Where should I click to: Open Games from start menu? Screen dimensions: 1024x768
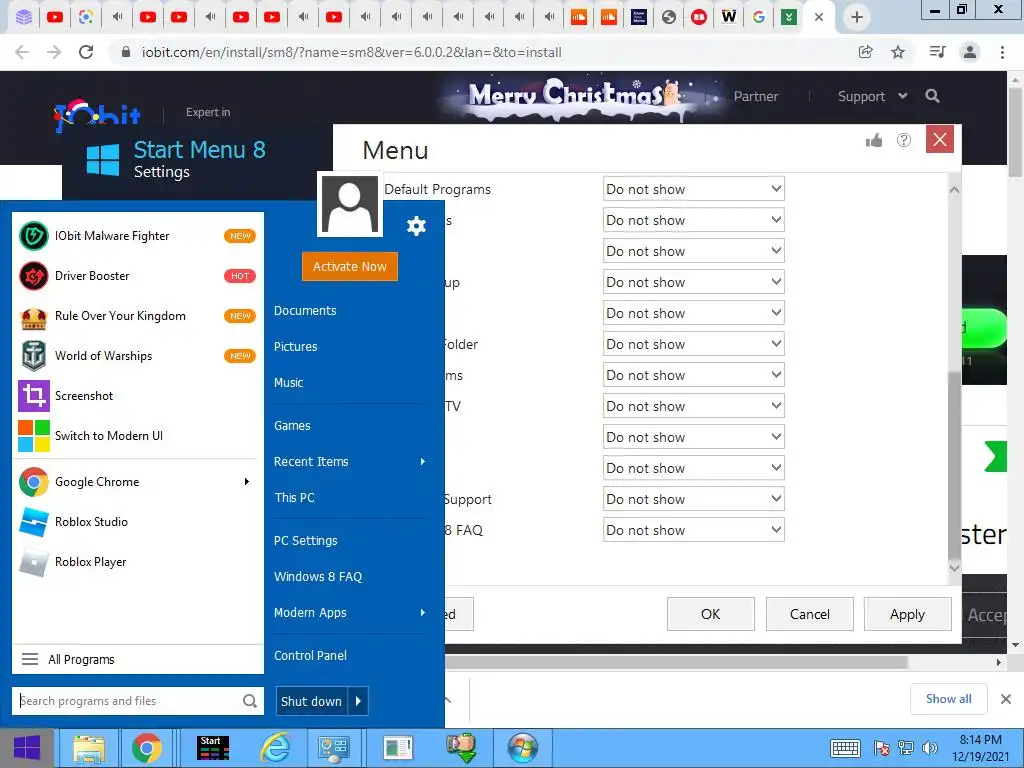point(292,426)
